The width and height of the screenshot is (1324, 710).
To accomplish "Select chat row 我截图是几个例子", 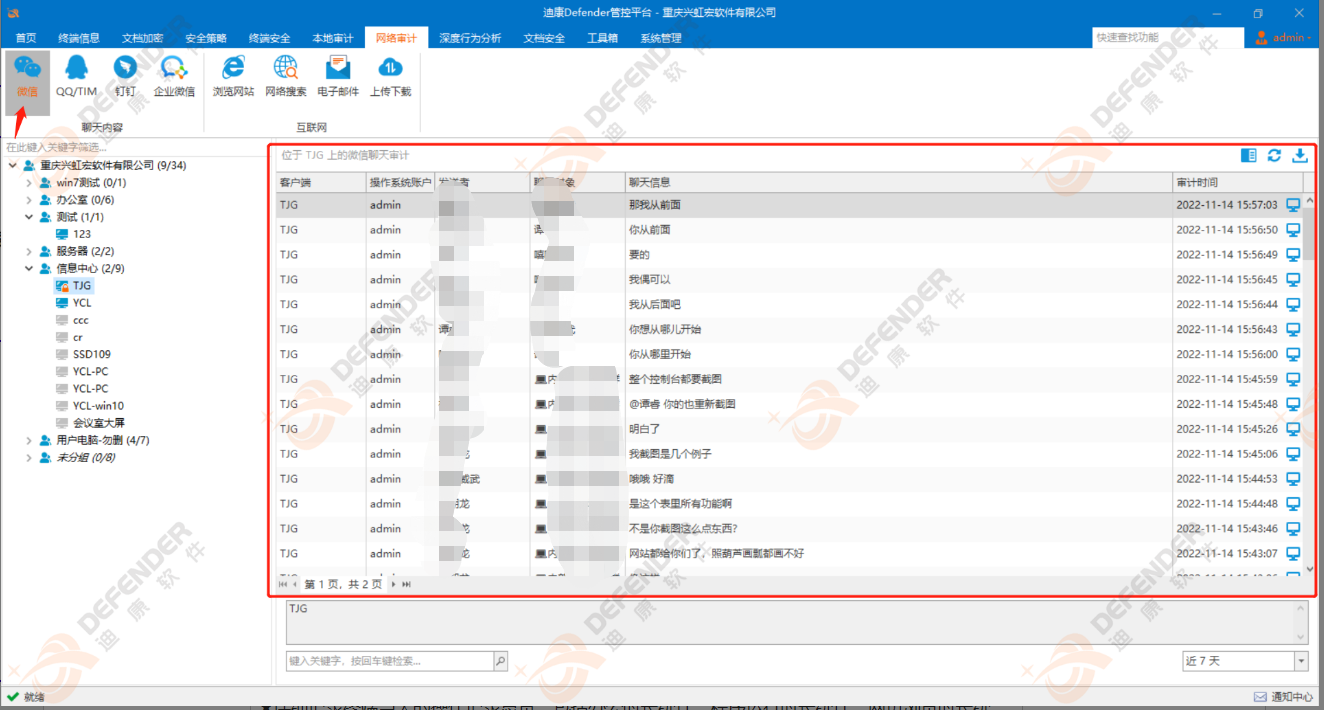I will (x=790, y=454).
